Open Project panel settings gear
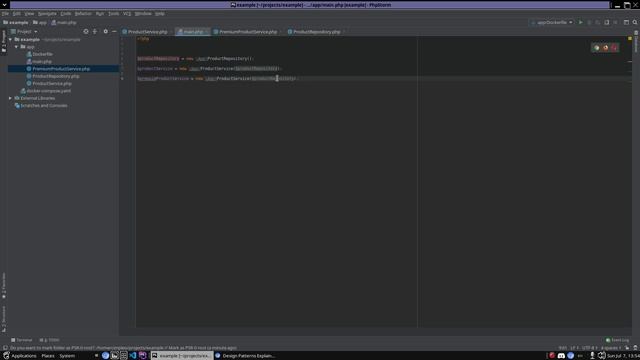The width and height of the screenshot is (640, 360). 105,31
